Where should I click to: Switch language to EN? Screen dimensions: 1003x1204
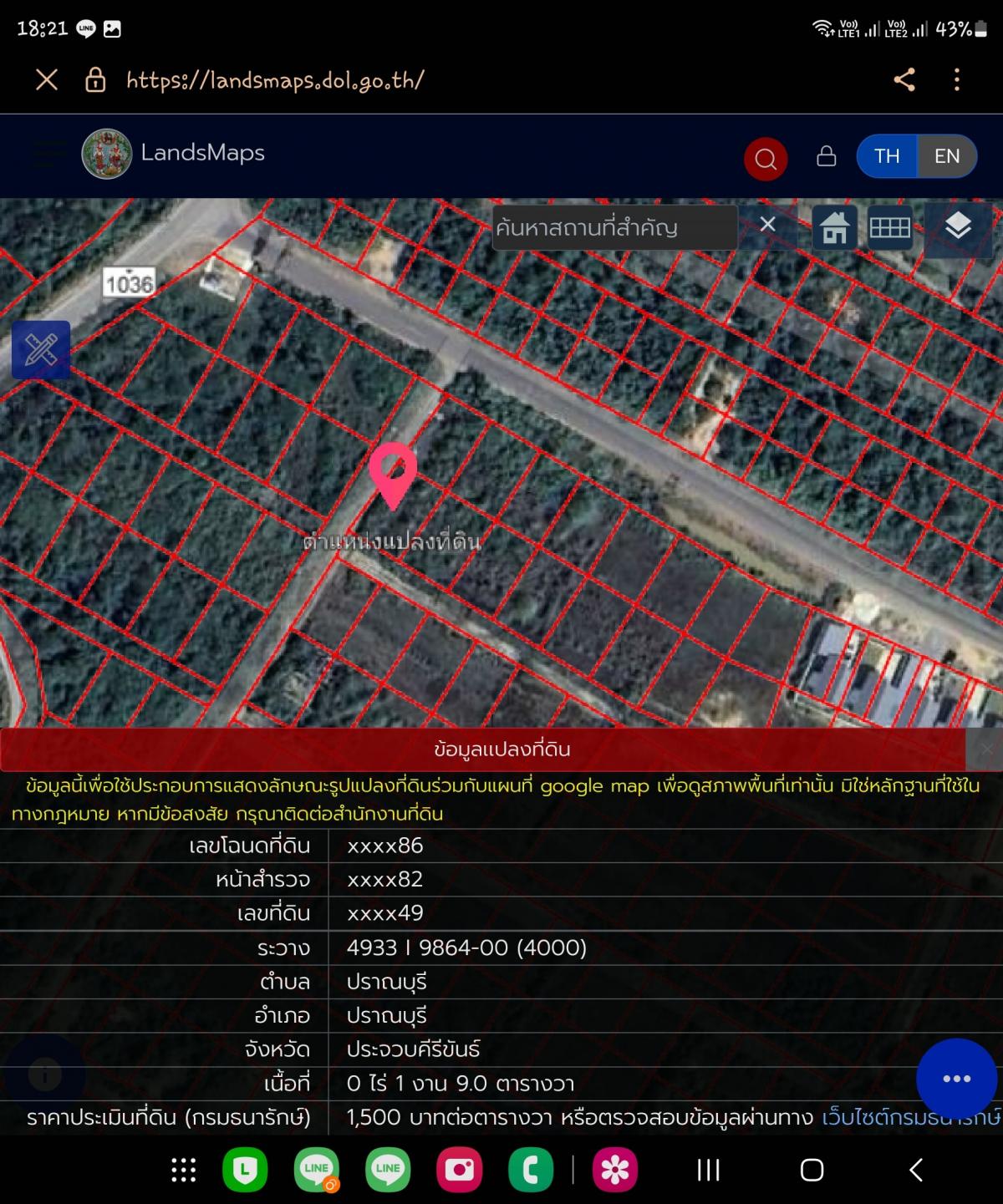tap(946, 156)
